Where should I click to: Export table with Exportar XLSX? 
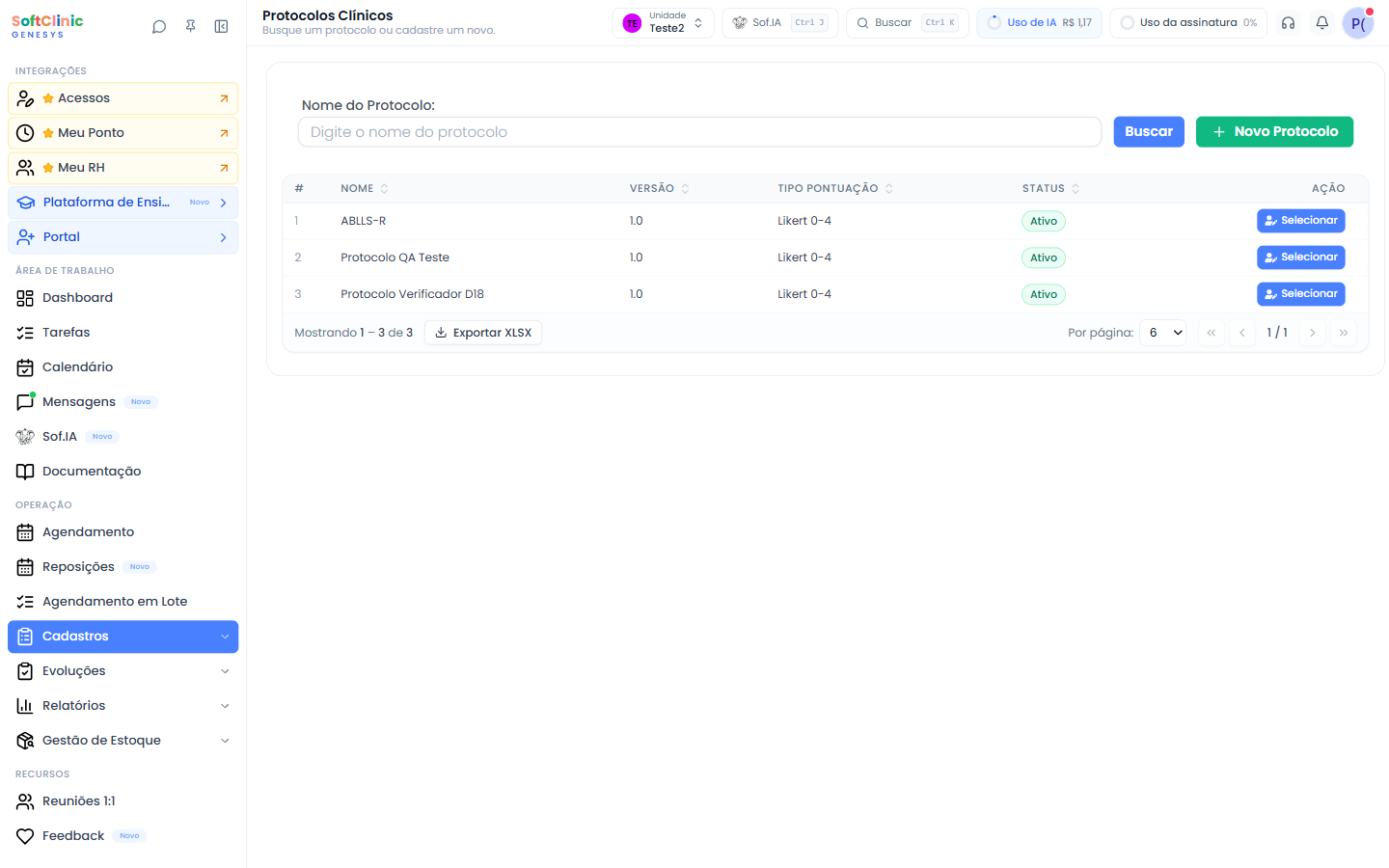tap(483, 333)
